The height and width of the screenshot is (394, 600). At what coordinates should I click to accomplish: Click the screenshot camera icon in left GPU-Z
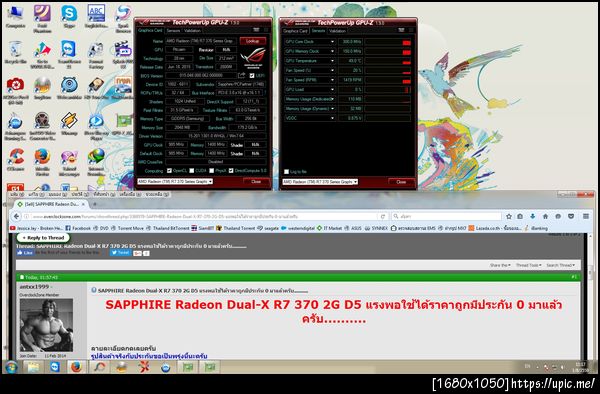256,30
